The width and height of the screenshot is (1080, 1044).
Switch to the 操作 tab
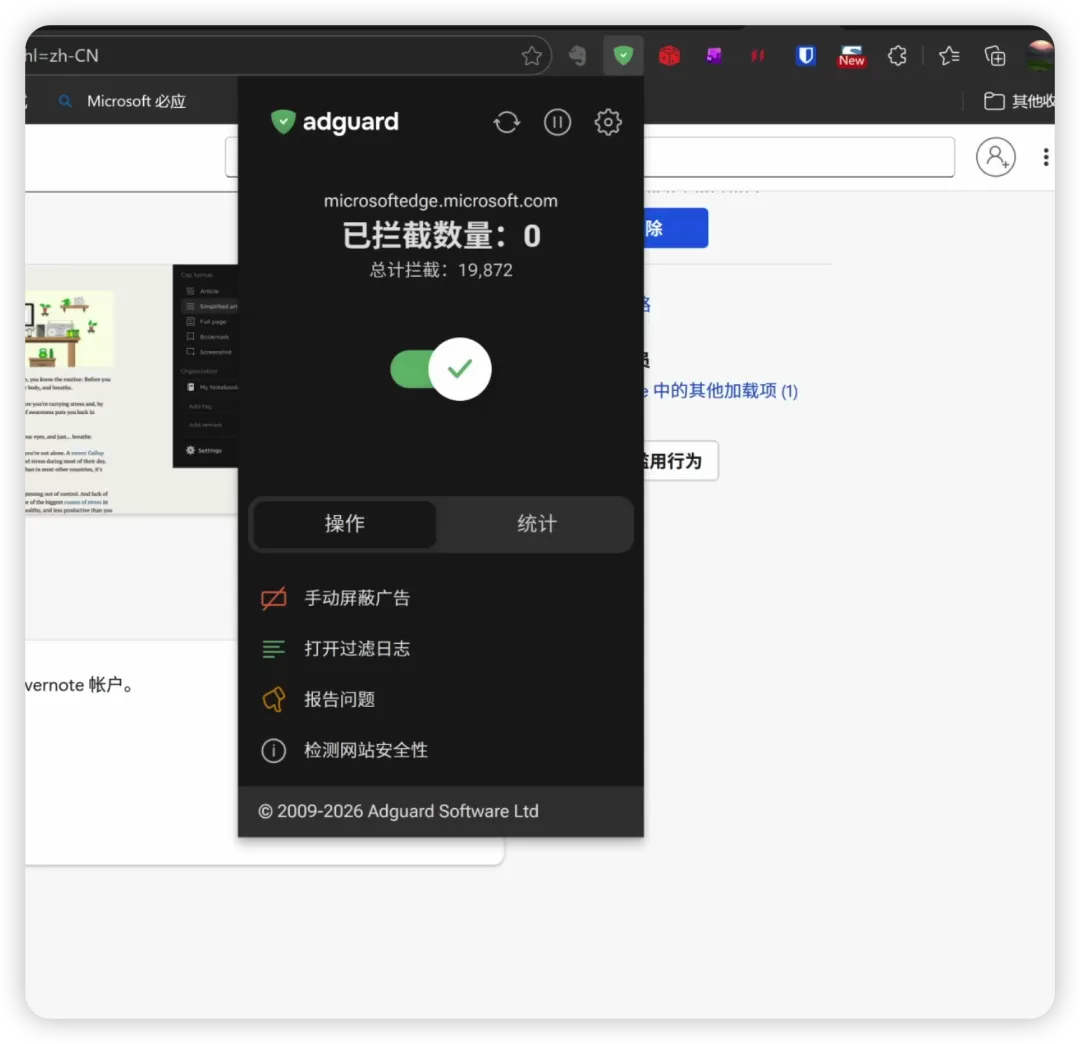[x=344, y=523]
